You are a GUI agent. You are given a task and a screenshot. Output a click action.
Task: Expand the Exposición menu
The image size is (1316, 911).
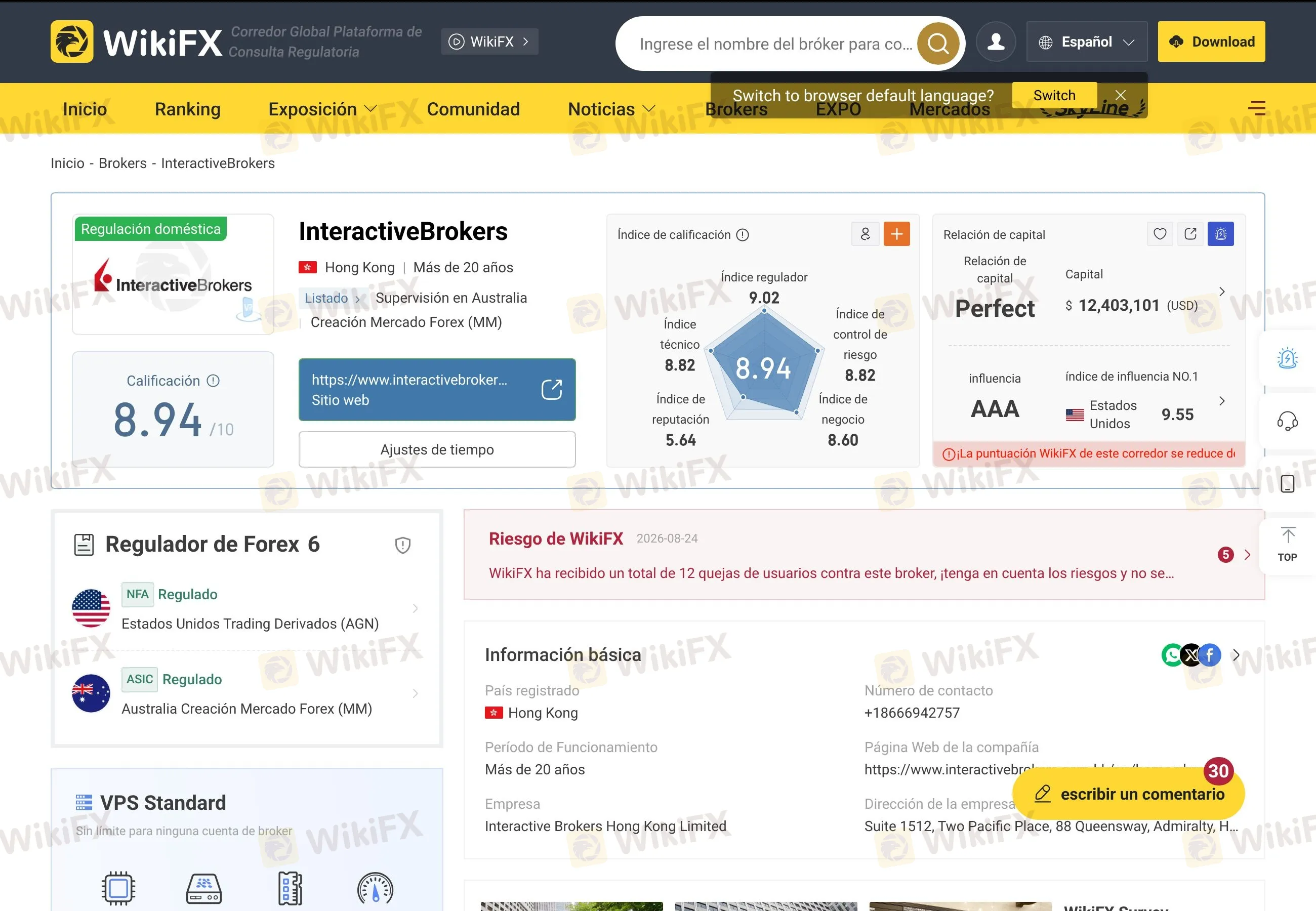pos(322,109)
